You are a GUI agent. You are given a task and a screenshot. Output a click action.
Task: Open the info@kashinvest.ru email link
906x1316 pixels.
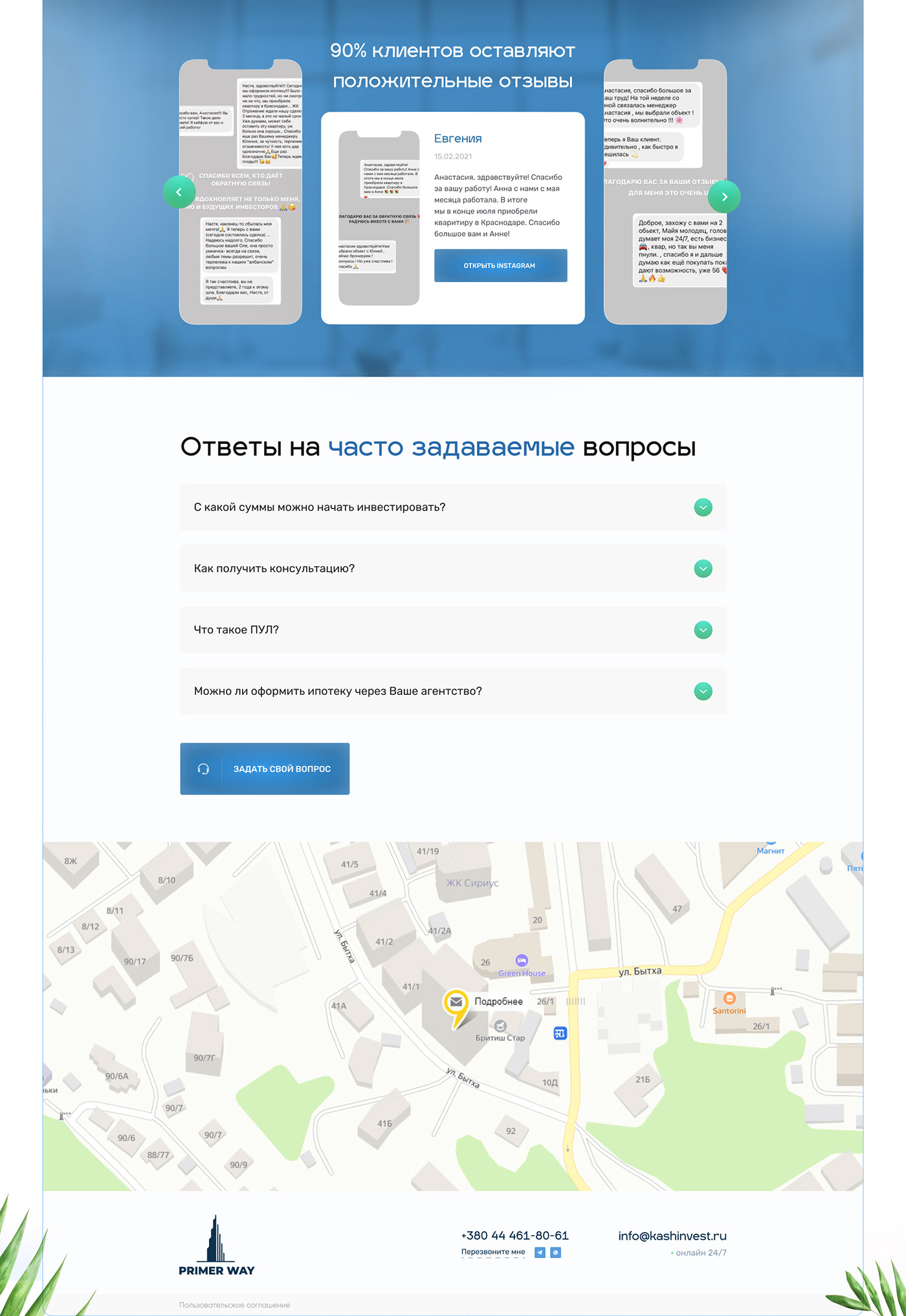click(672, 1236)
